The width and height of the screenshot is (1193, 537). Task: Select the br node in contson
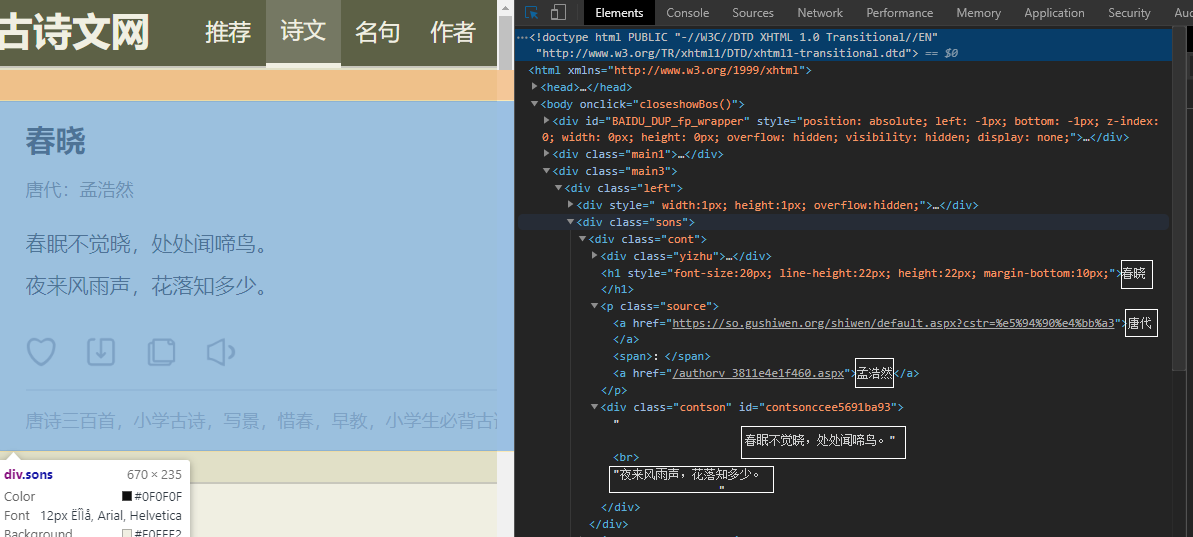point(626,457)
